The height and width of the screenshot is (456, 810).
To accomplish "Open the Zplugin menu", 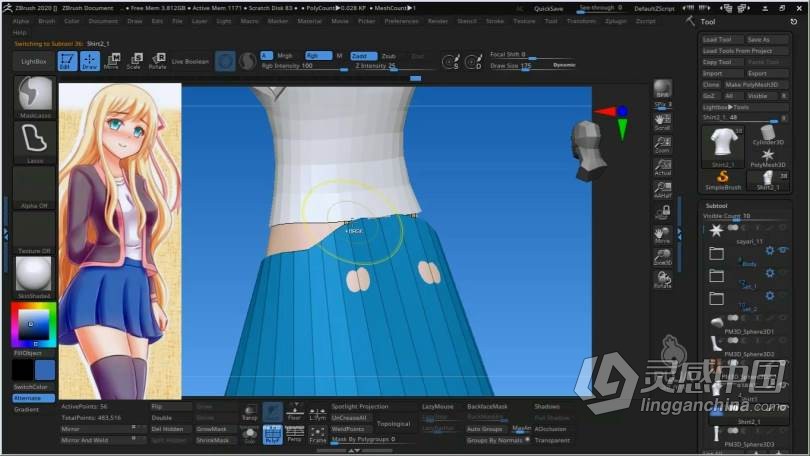I will coord(615,21).
